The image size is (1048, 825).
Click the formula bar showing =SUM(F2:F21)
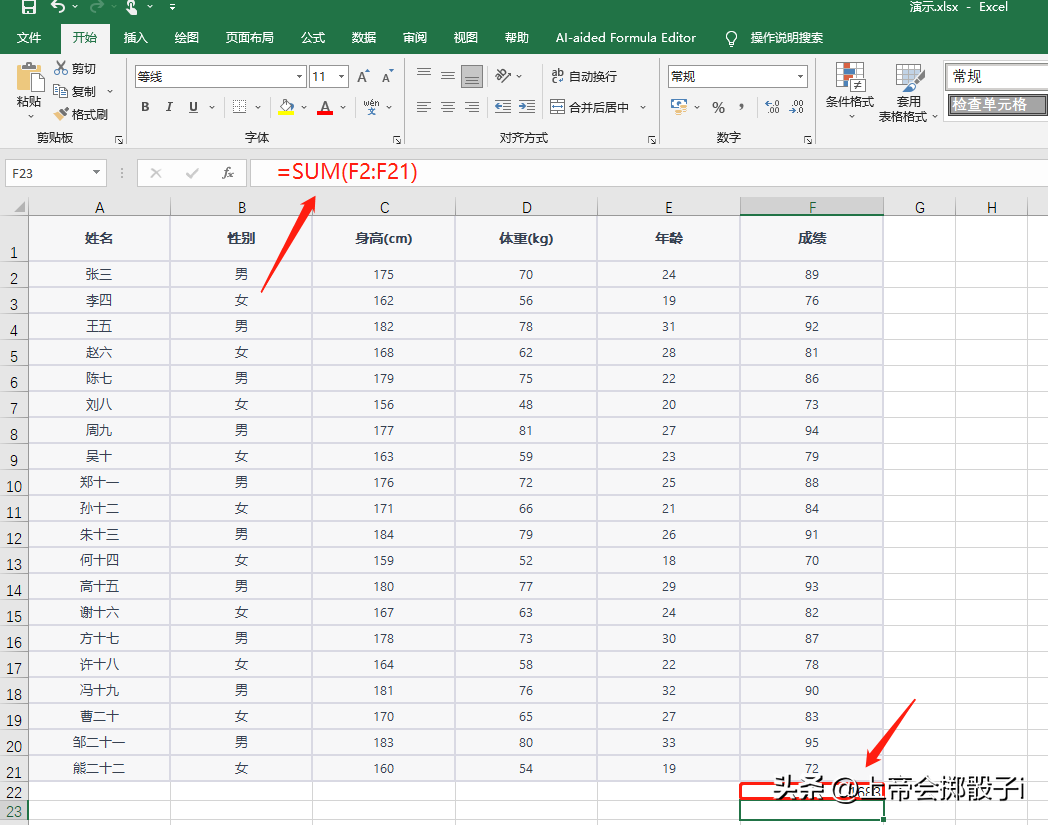click(x=648, y=172)
